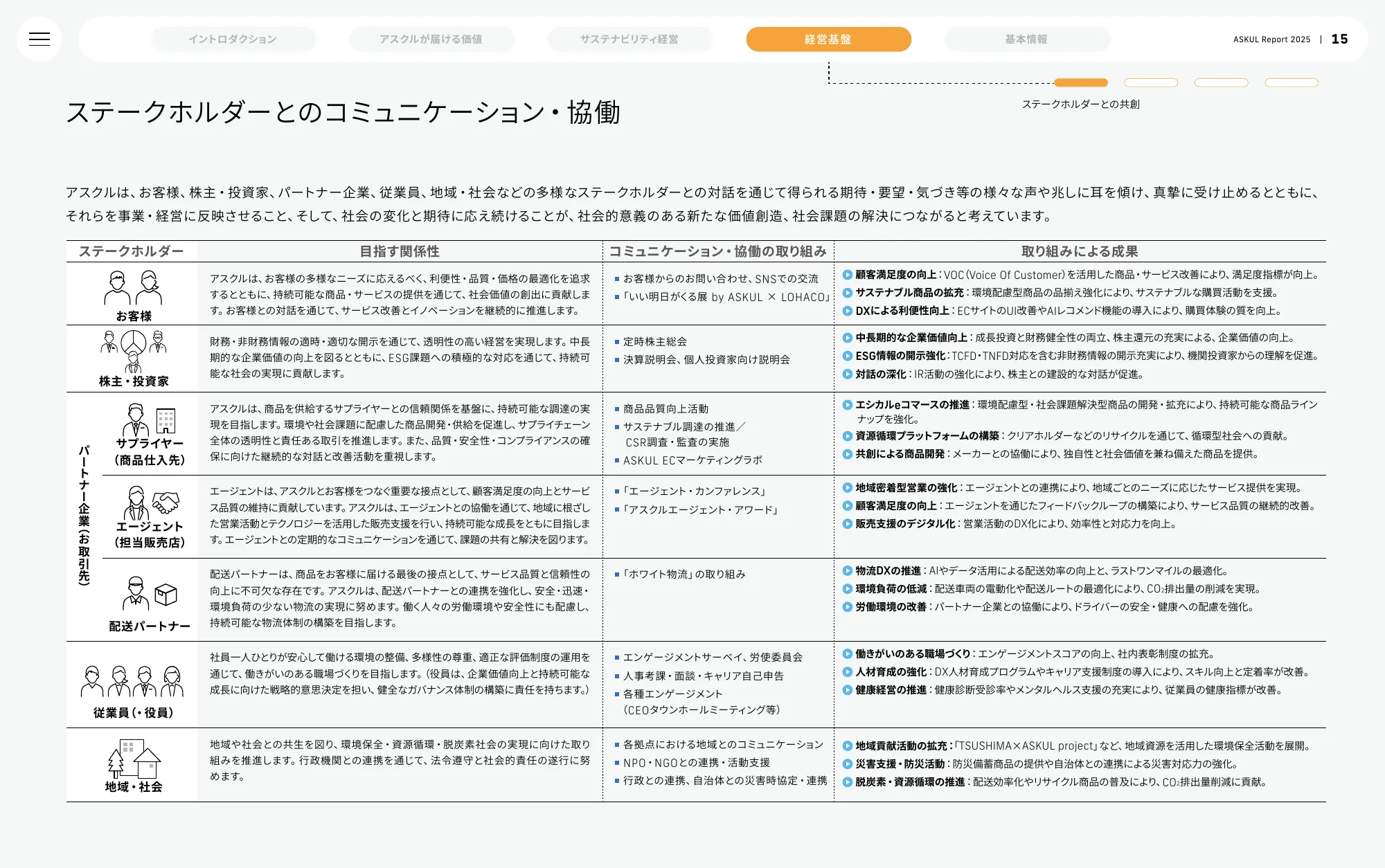This screenshot has width=1385, height=868.
Task: Open the アスクルが届ける価値 tab
Action: point(431,39)
